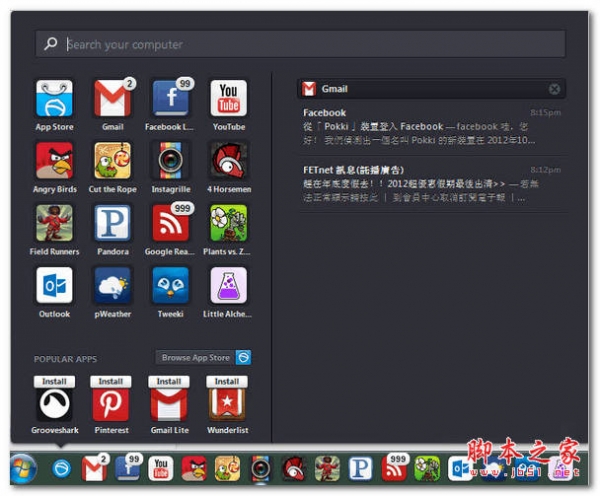Close the Gmail notification panel
600x496 pixels.
click(554, 89)
